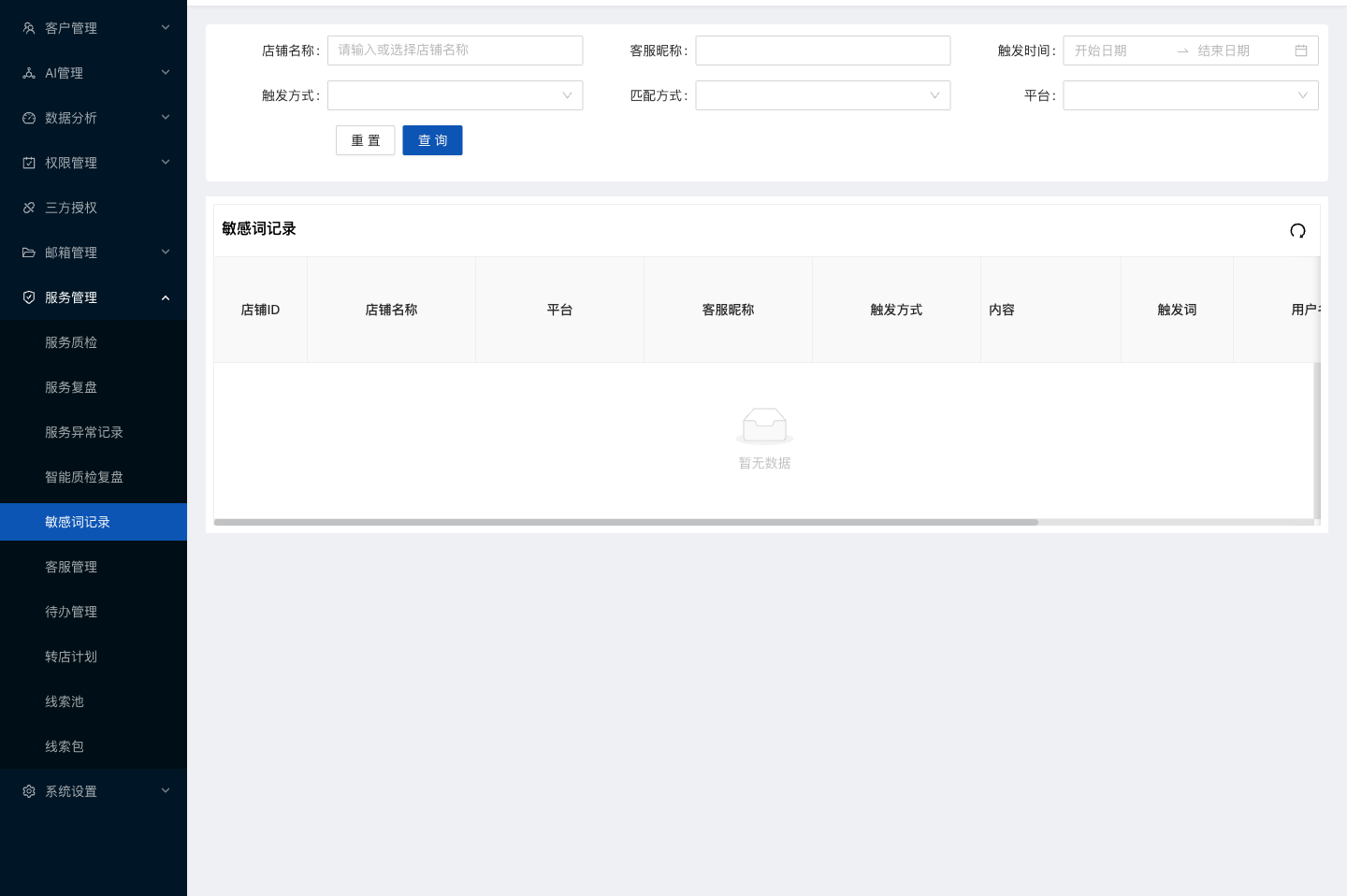1347x896 pixels.
Task: Click the 服务管理 shield icon
Action: [29, 297]
